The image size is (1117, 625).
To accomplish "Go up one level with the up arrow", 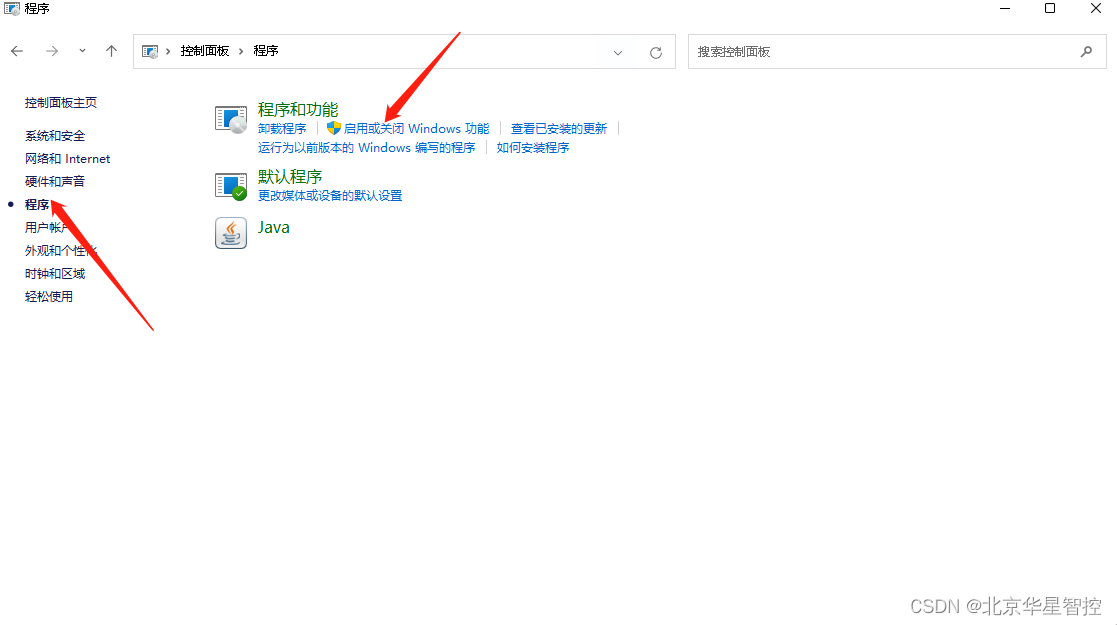I will coord(111,51).
